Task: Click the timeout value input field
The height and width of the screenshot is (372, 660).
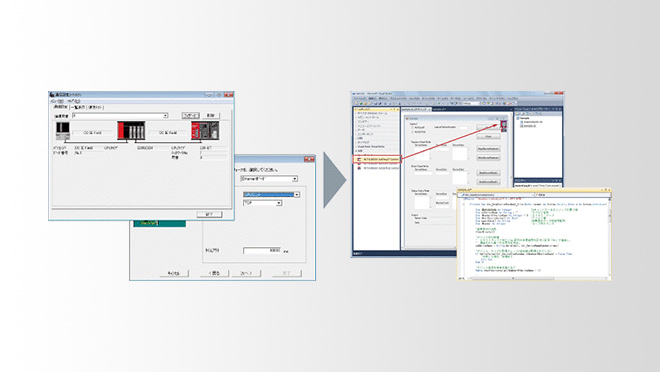Action: pyautogui.click(x=262, y=250)
